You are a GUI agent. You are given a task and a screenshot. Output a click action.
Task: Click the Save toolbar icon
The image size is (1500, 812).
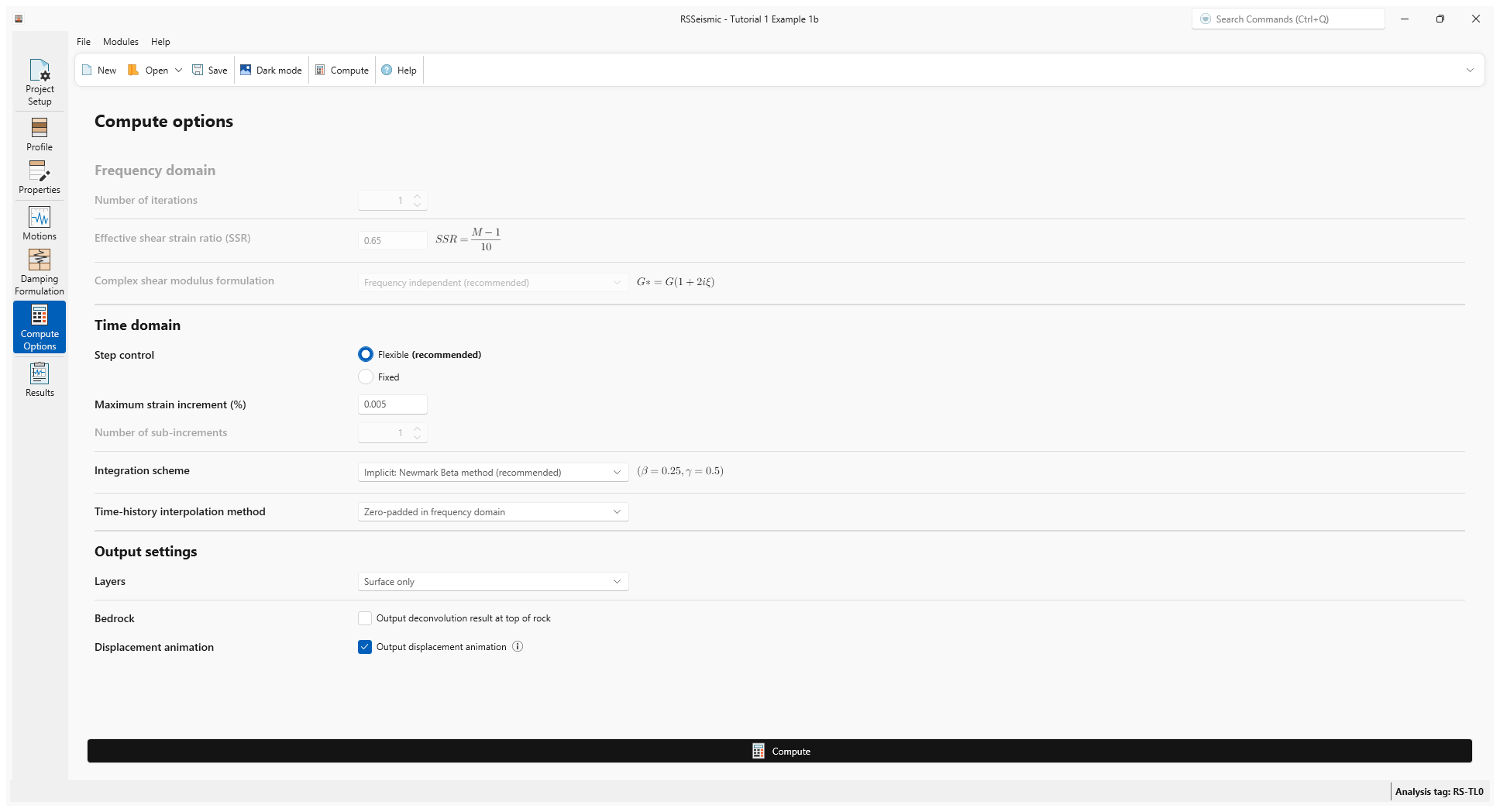(198, 70)
